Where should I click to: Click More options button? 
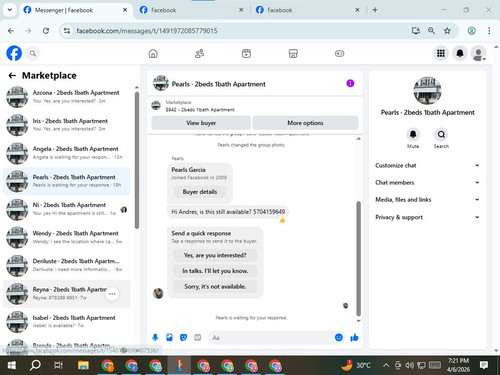click(305, 123)
